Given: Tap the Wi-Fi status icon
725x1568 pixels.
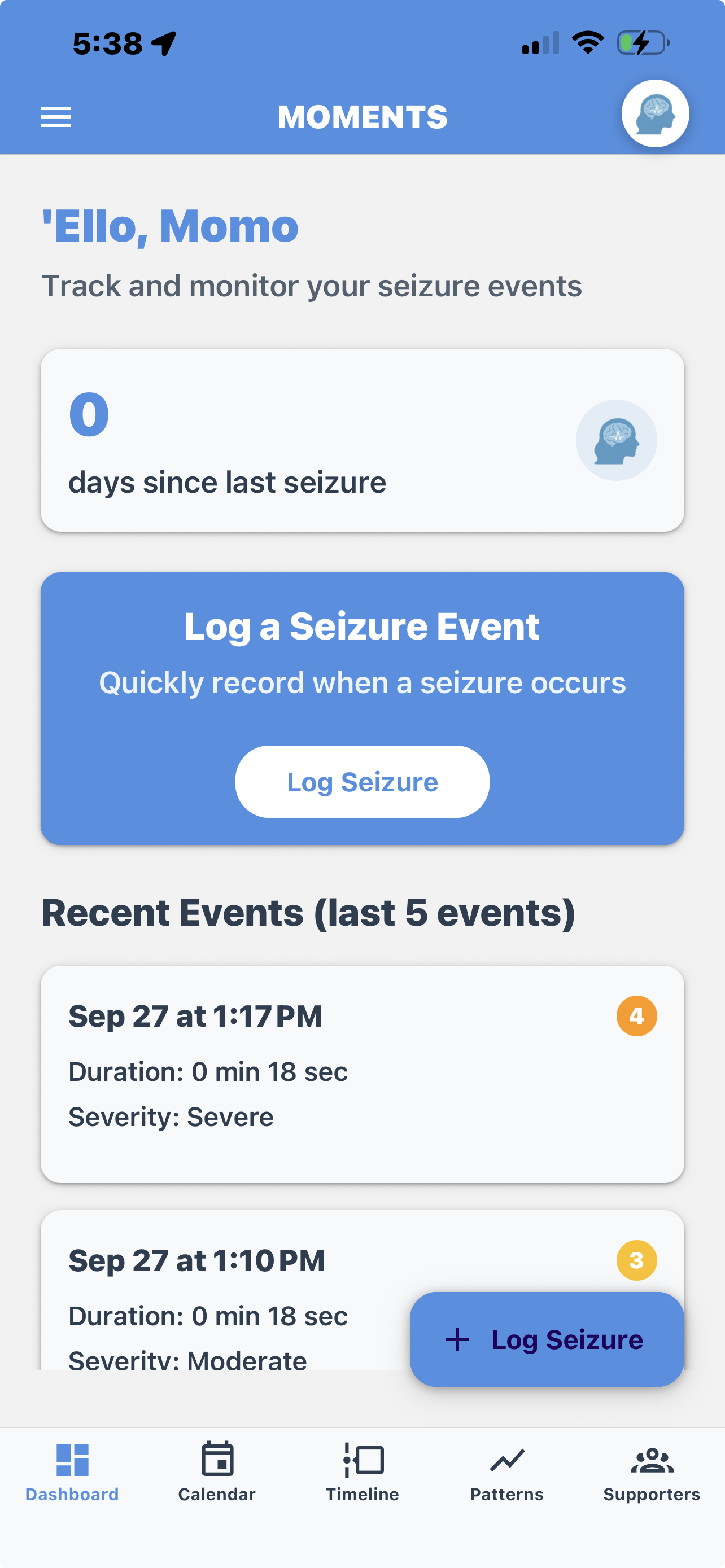Looking at the screenshot, I should [x=587, y=43].
